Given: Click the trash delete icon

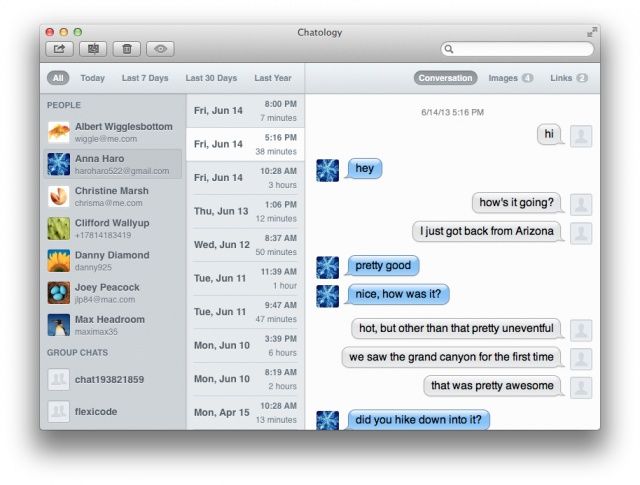Looking at the screenshot, I should [x=126, y=48].
